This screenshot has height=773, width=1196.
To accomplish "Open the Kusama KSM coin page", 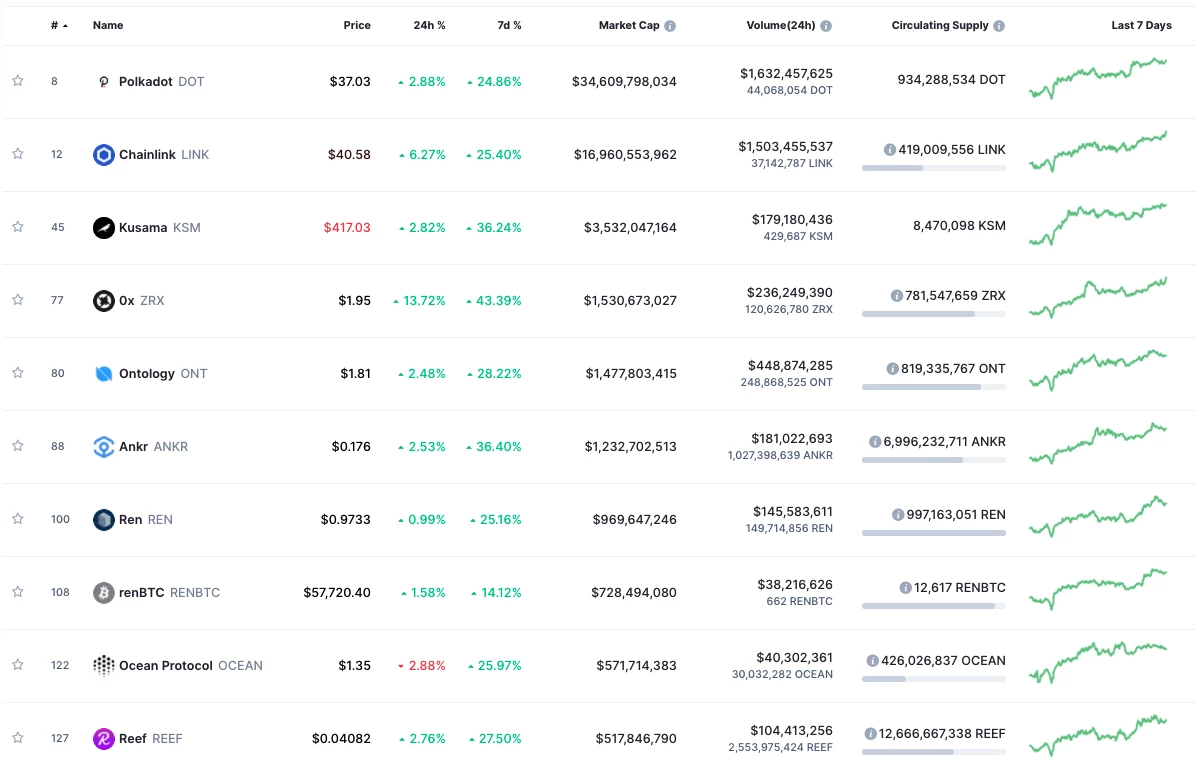I will (x=159, y=227).
